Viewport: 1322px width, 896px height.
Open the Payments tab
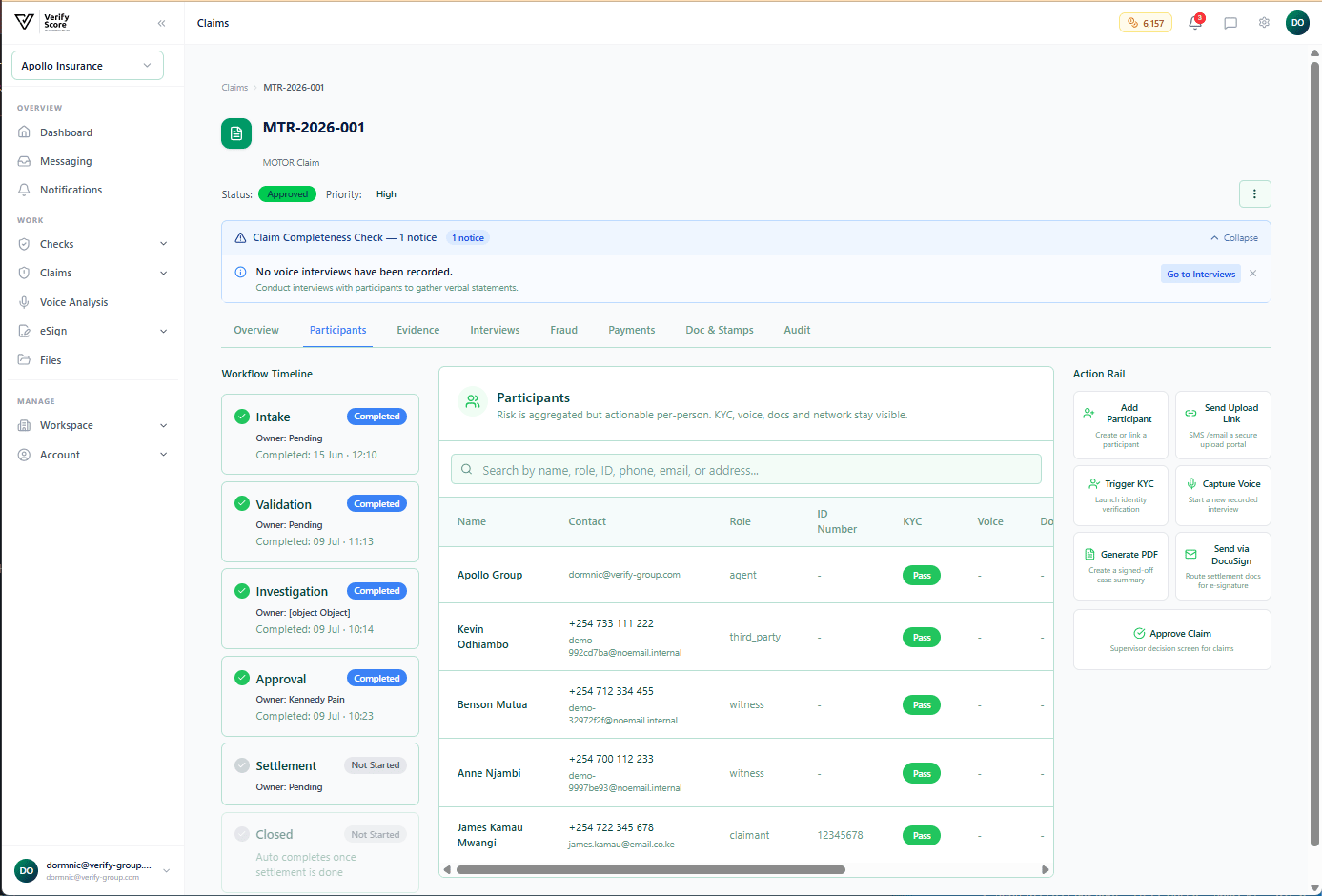pos(632,331)
